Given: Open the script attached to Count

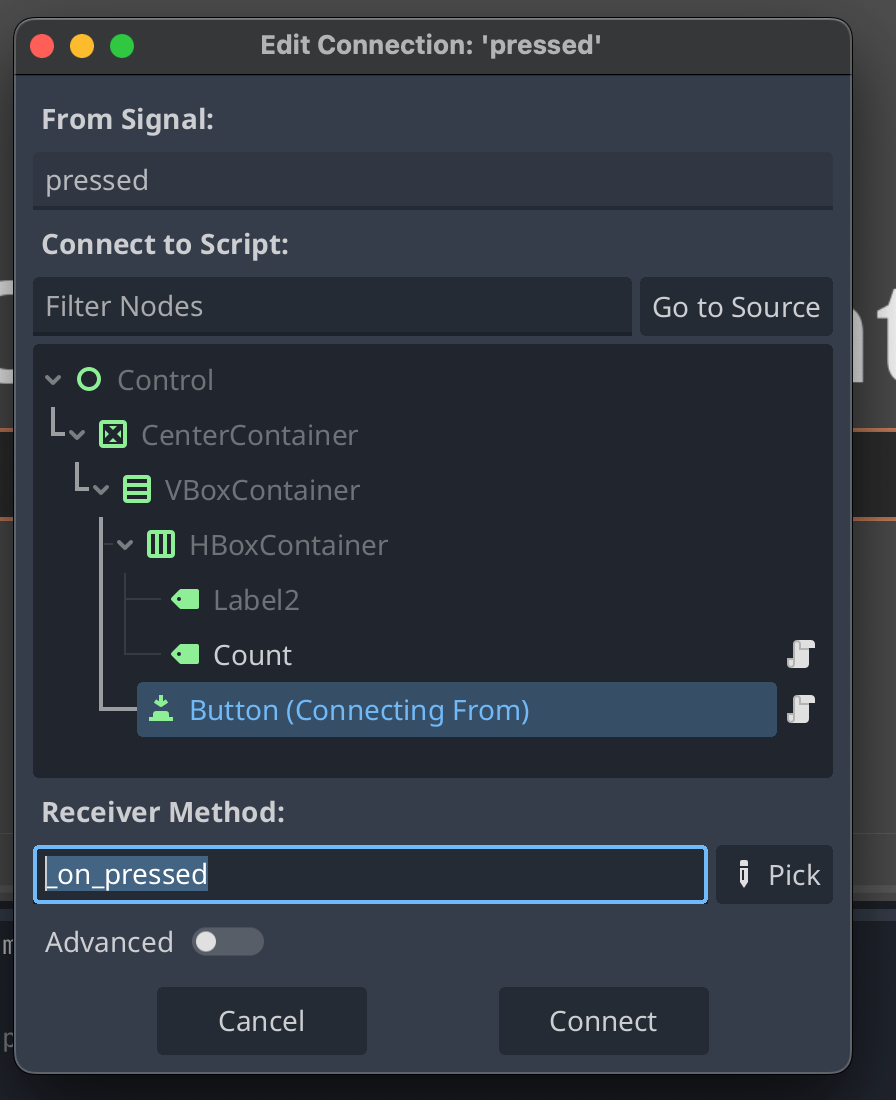Looking at the screenshot, I should [x=801, y=655].
